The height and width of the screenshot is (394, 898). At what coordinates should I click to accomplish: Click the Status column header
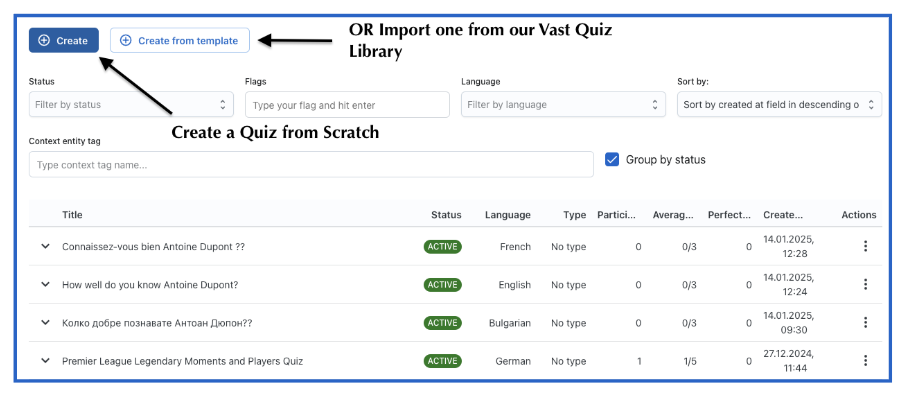tap(446, 215)
